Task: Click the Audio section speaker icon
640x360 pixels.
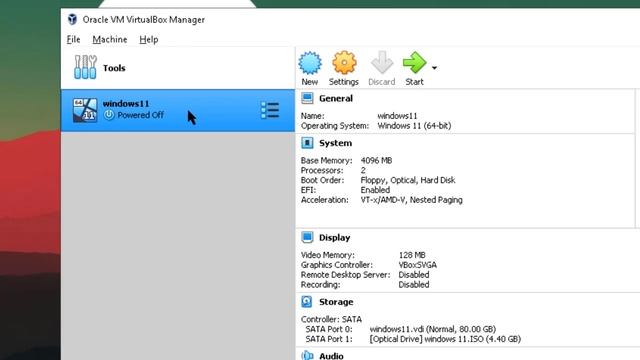Action: [x=307, y=355]
